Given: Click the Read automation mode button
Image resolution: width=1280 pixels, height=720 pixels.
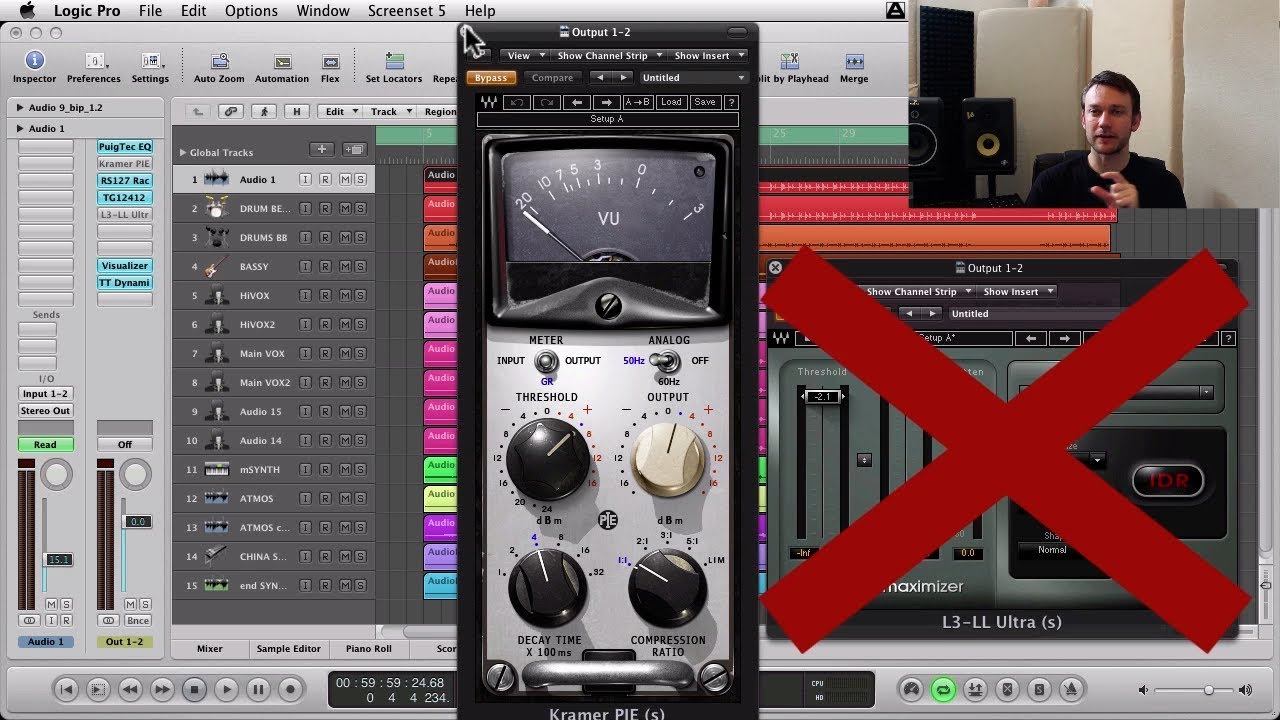Looking at the screenshot, I should point(45,445).
